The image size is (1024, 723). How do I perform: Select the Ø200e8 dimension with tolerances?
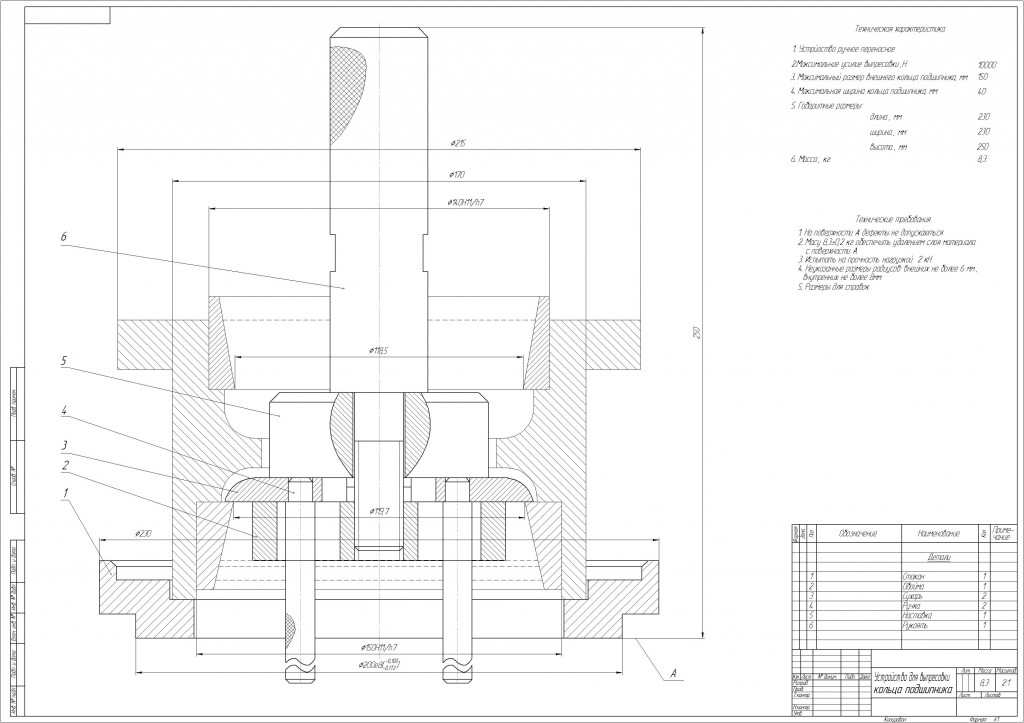pos(379,665)
